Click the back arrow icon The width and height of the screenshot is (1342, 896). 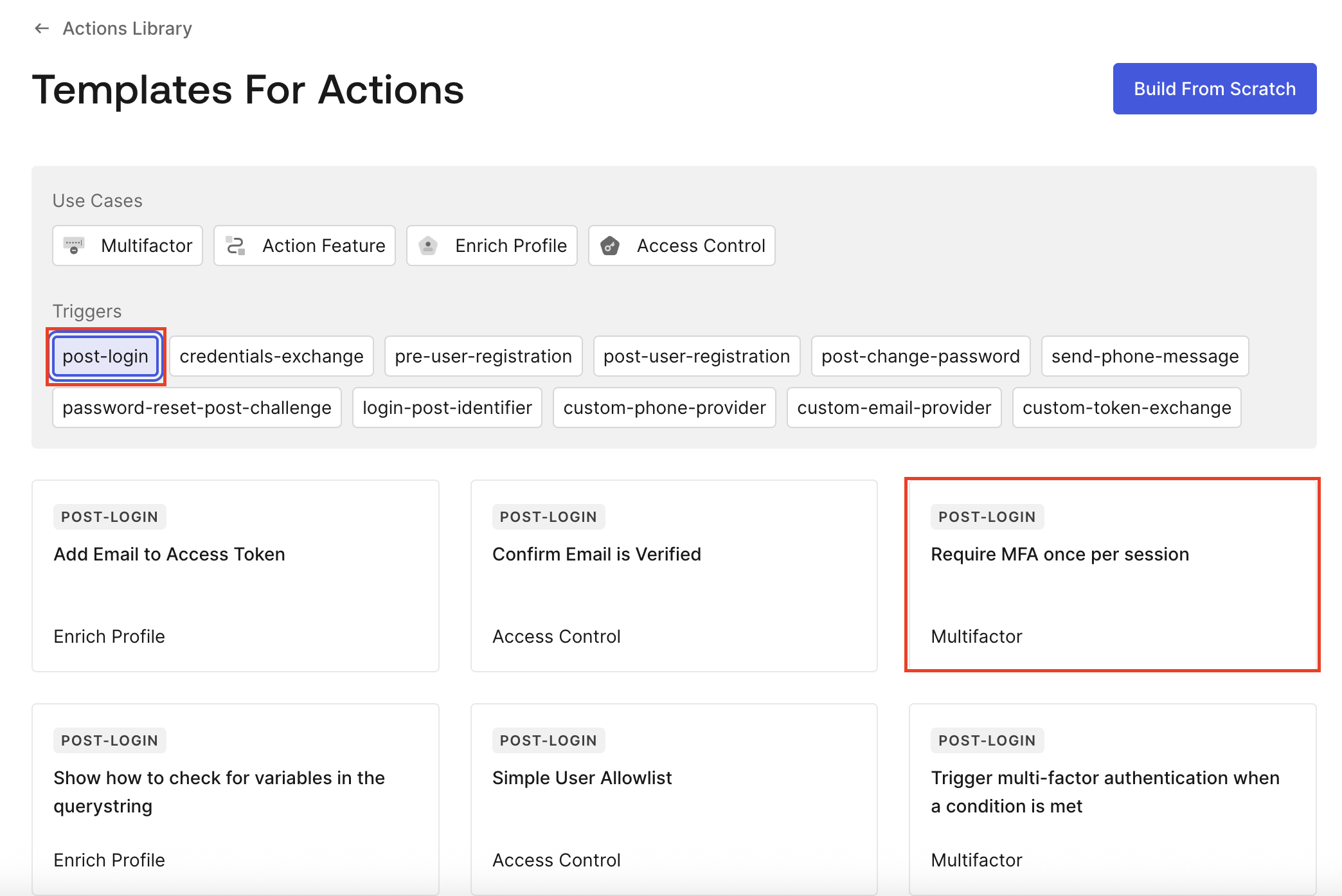pyautogui.click(x=42, y=28)
